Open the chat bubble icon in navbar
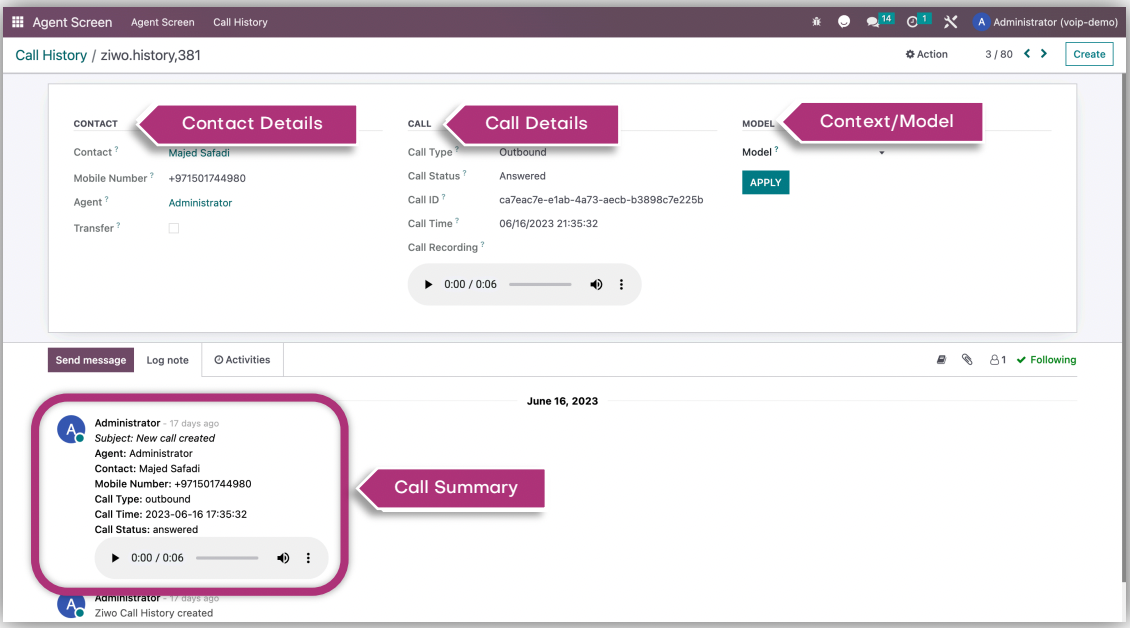This screenshot has height=628, width=1130. (x=844, y=22)
